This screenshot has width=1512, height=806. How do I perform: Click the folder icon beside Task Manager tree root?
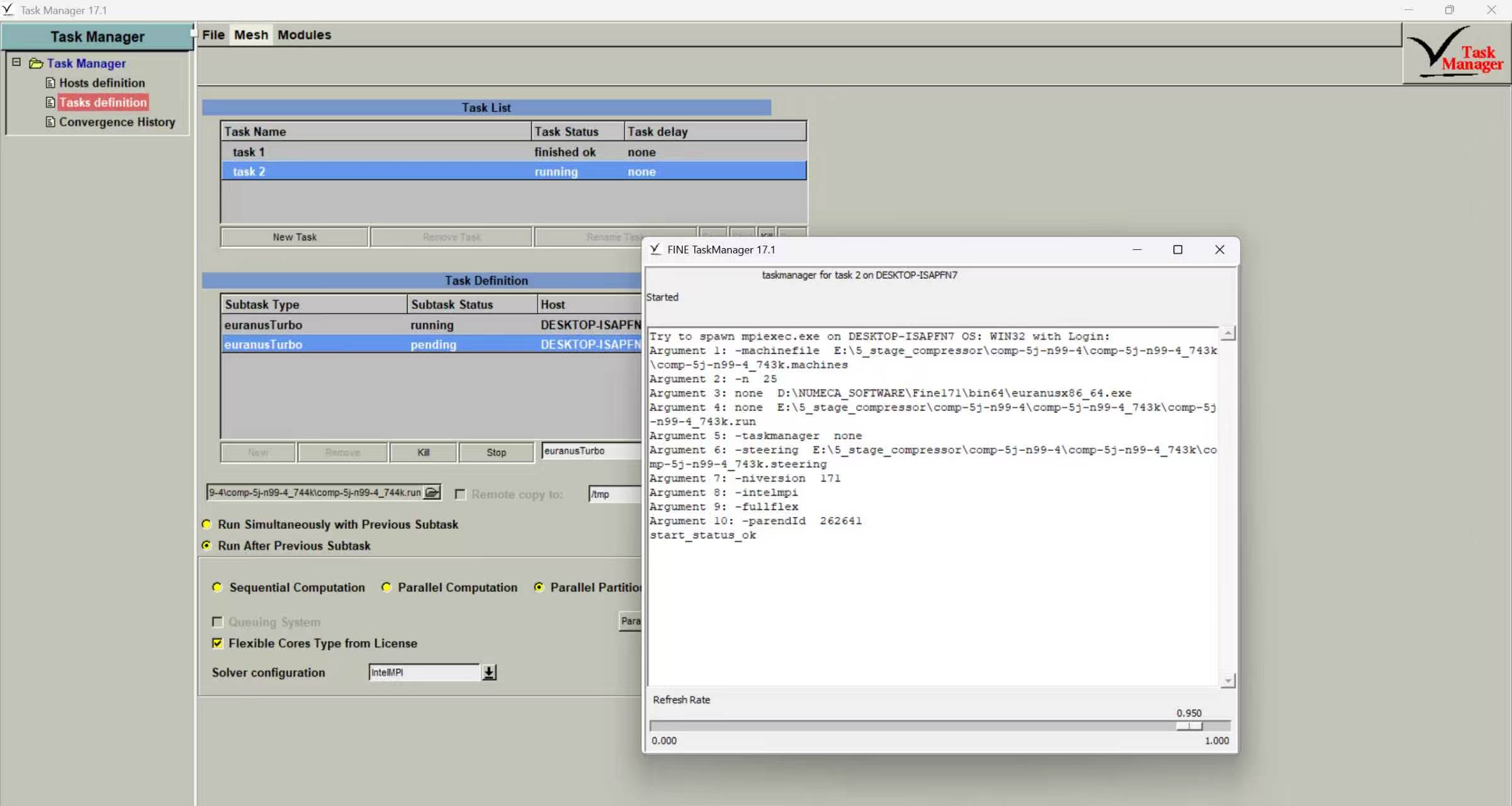coord(36,63)
